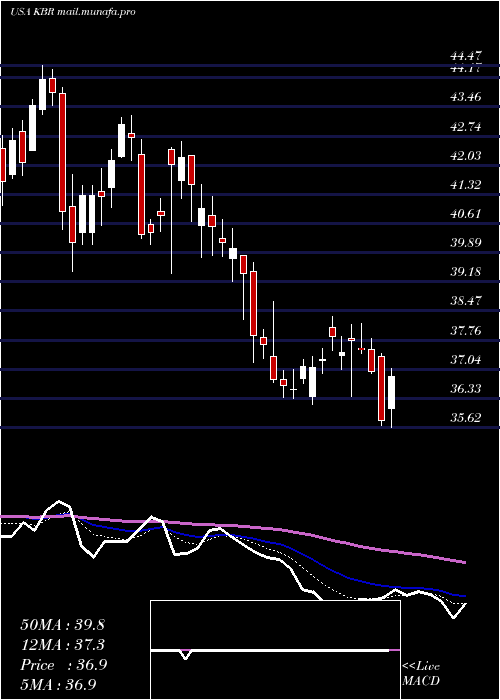Click the tall red candle dropping from 43.7

62,152
